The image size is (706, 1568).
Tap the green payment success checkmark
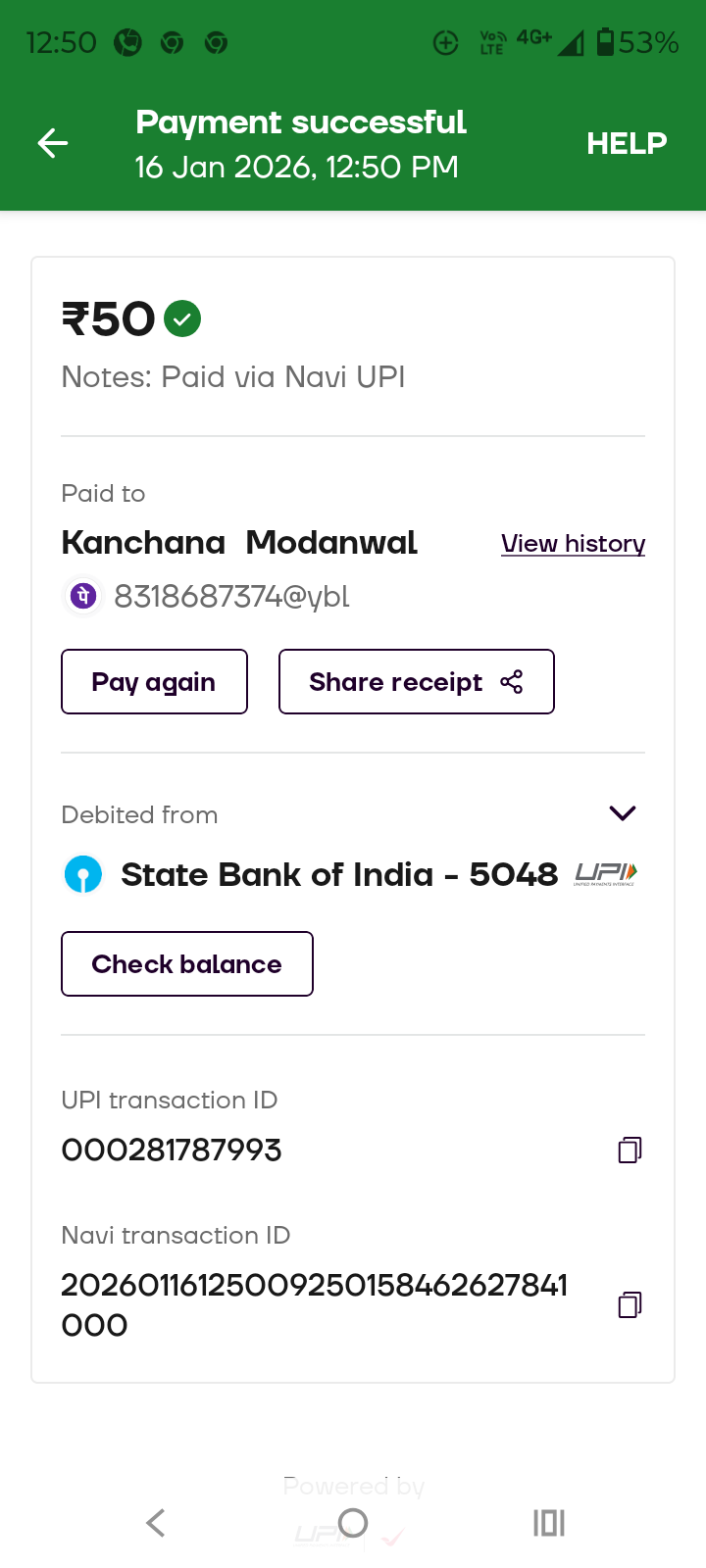[x=182, y=318]
